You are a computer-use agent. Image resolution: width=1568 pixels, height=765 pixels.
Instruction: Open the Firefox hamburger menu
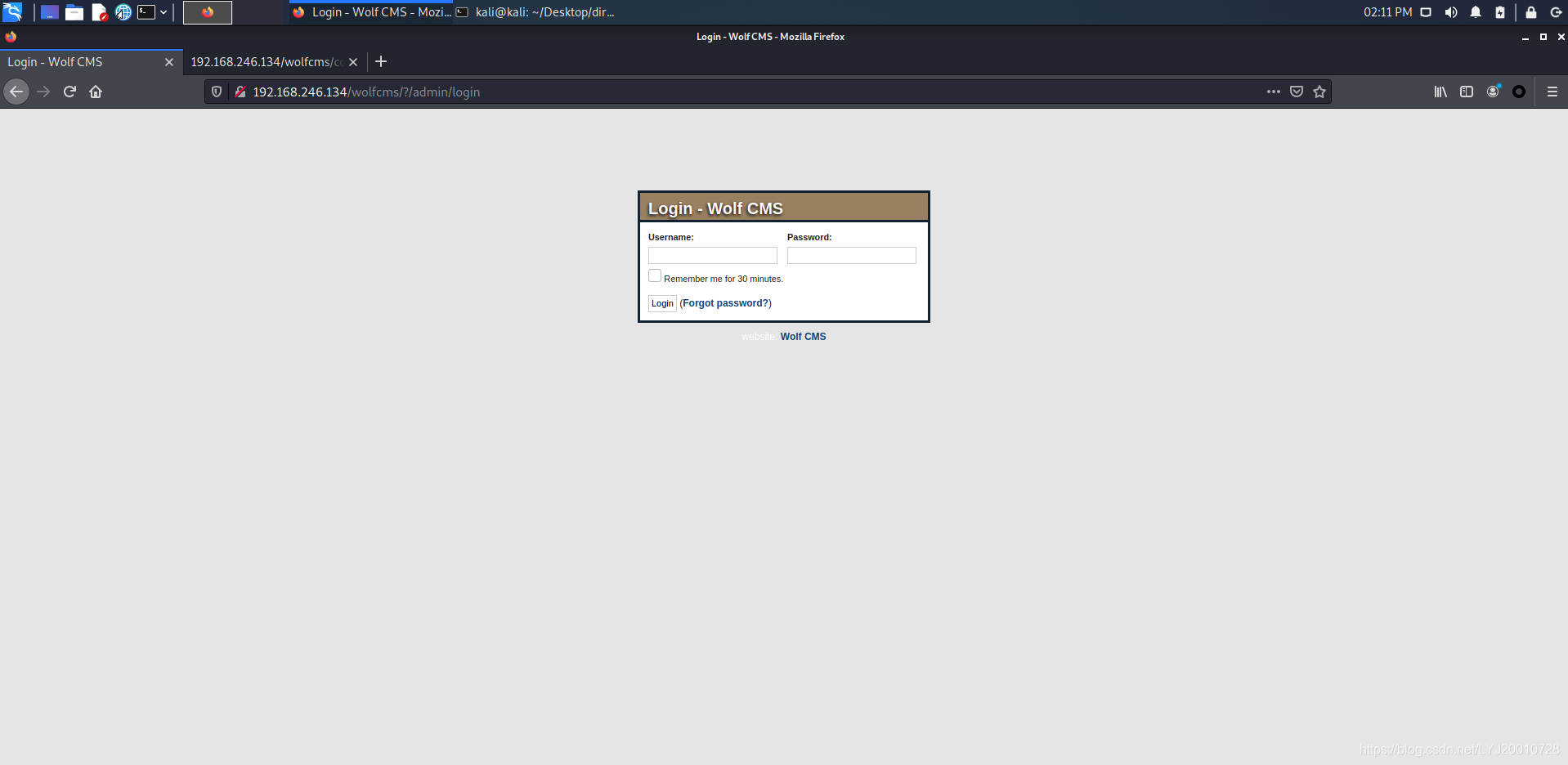pos(1552,92)
